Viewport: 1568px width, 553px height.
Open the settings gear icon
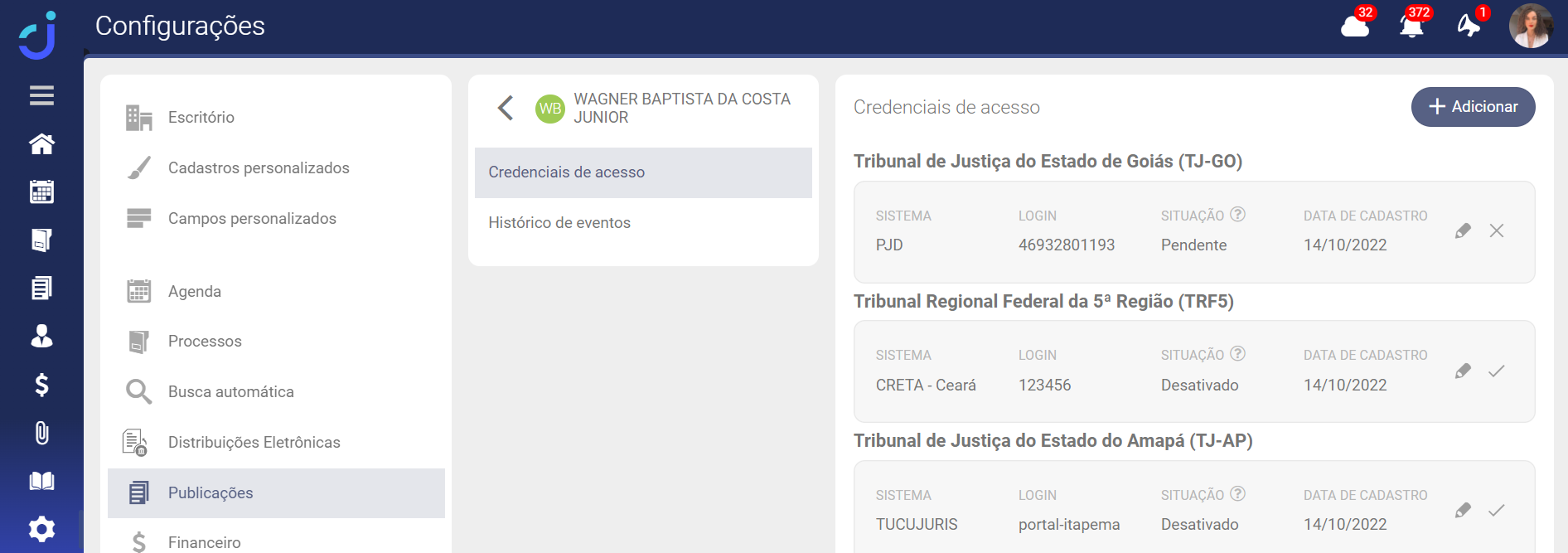point(41,529)
